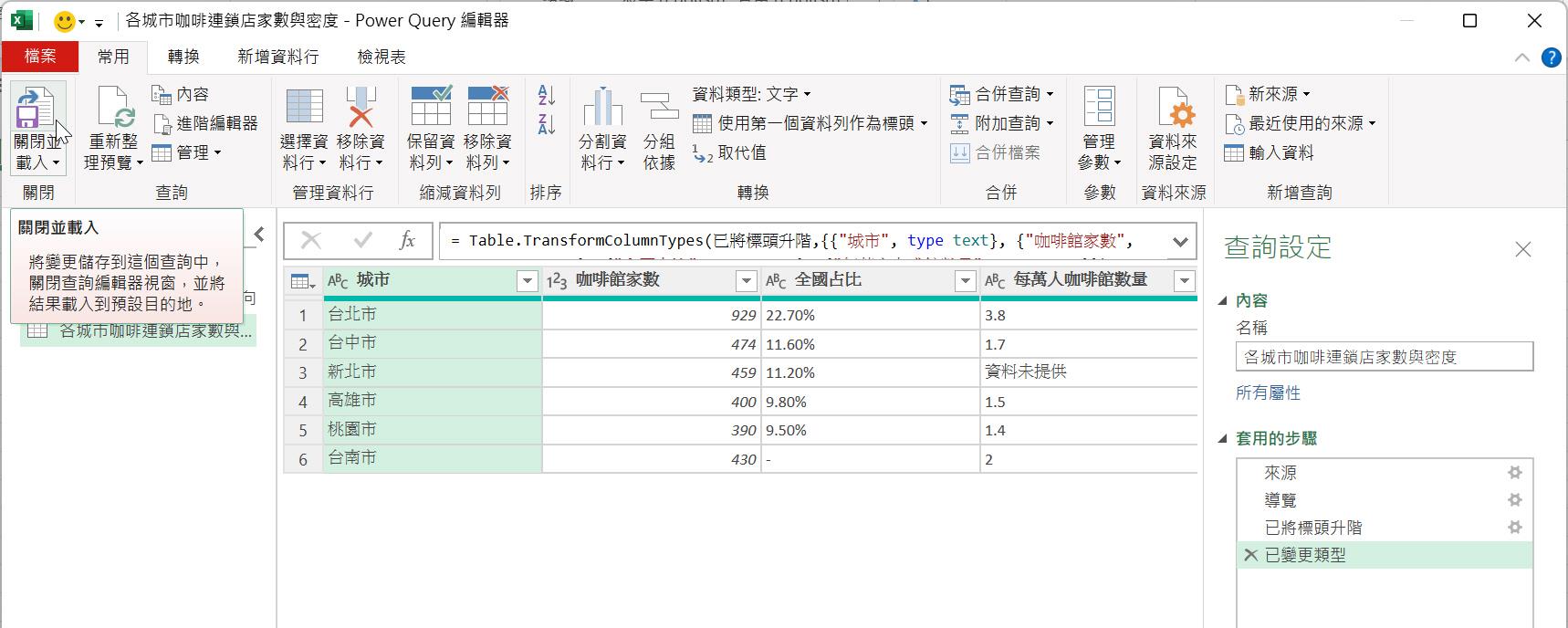Viewport: 1568px width, 628px height.
Task: Click the query name input field
Action: tap(1384, 357)
